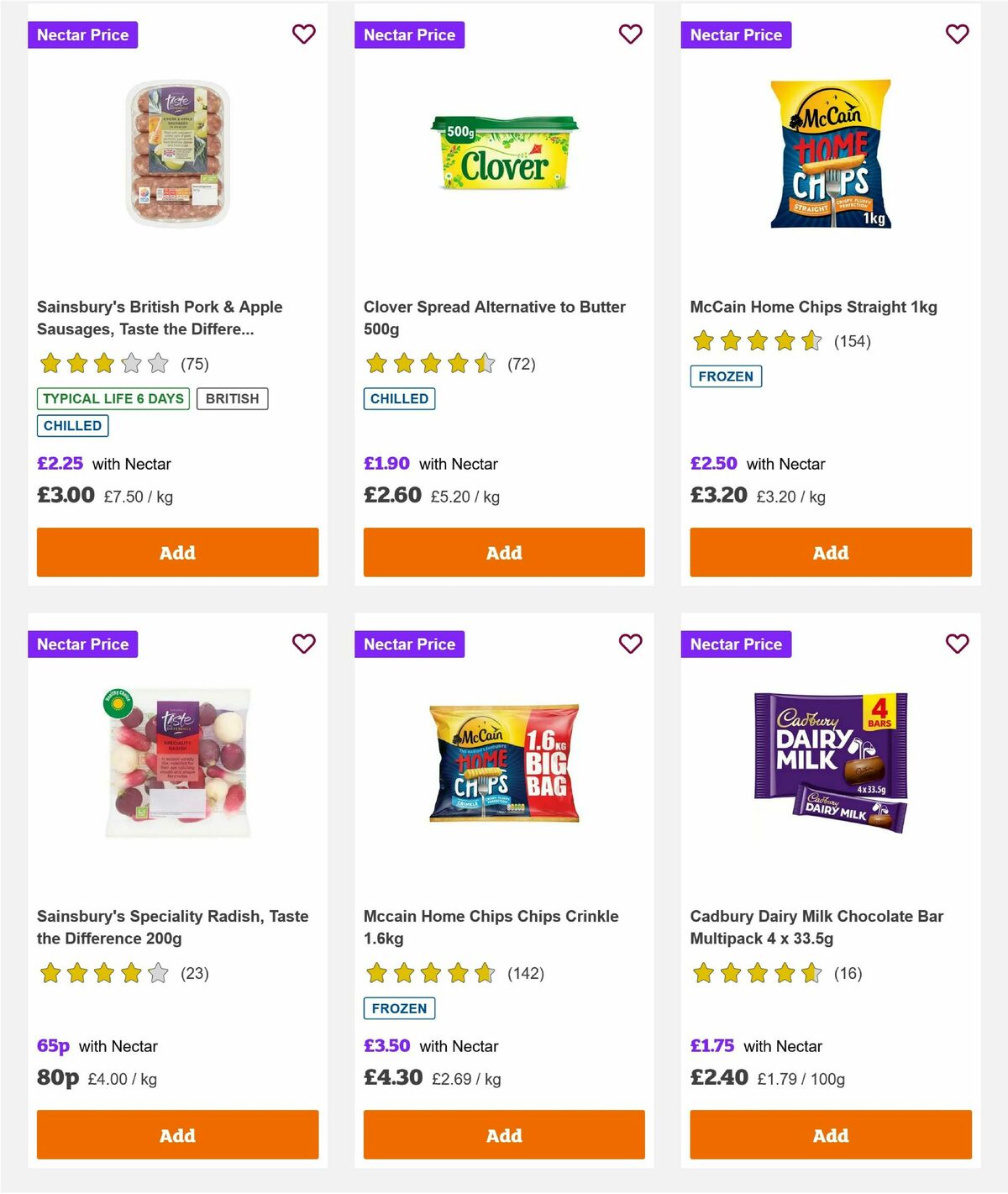Click the heart icon on McCain Crinkle Chips
This screenshot has height=1194, width=1008.
tap(630, 644)
